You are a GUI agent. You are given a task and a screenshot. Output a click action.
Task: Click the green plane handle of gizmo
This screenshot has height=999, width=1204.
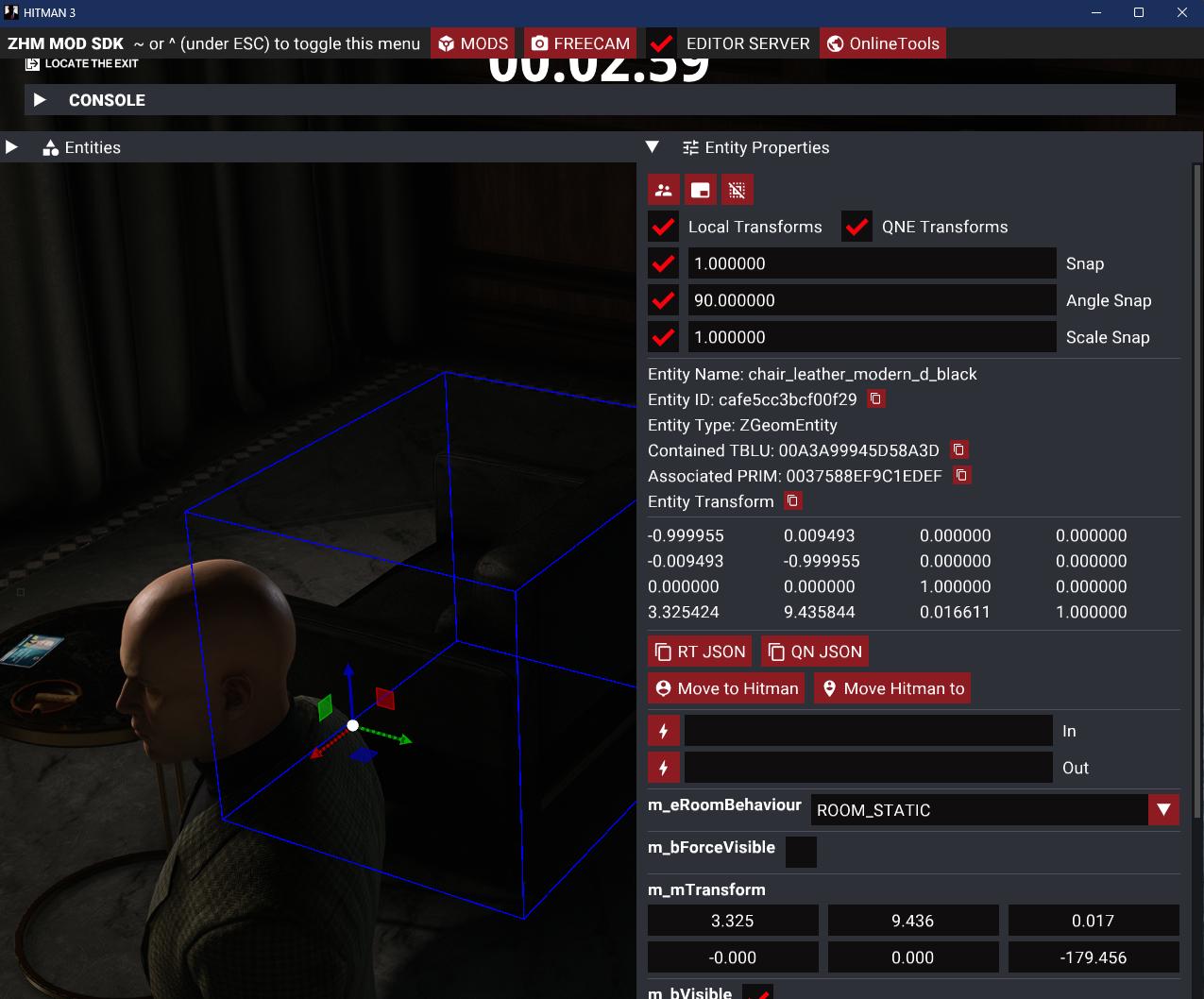pyautogui.click(x=326, y=707)
